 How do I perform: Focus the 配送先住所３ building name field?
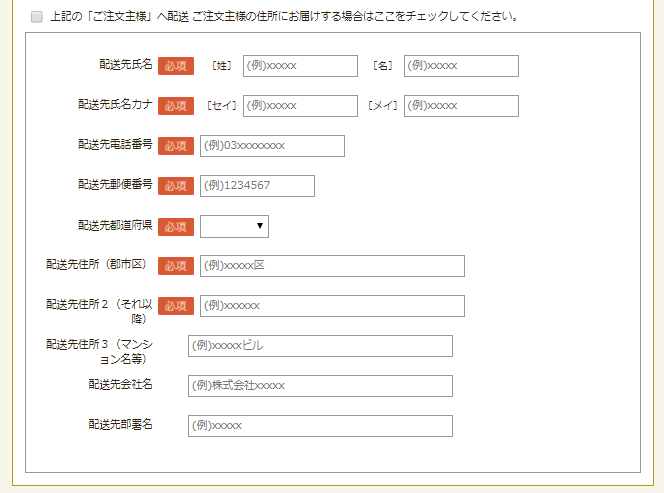[x=320, y=346]
